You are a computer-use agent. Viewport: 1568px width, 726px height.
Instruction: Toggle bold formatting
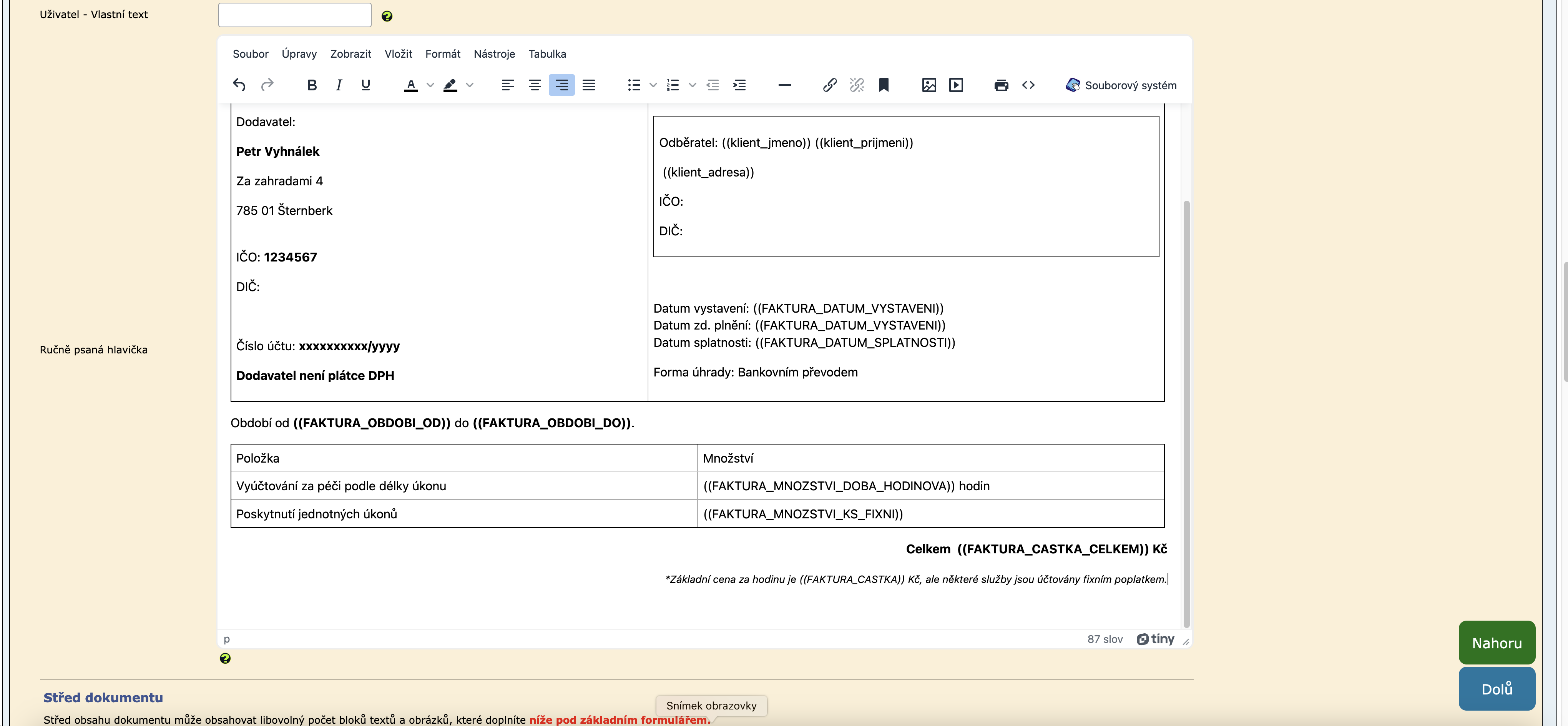pos(312,85)
